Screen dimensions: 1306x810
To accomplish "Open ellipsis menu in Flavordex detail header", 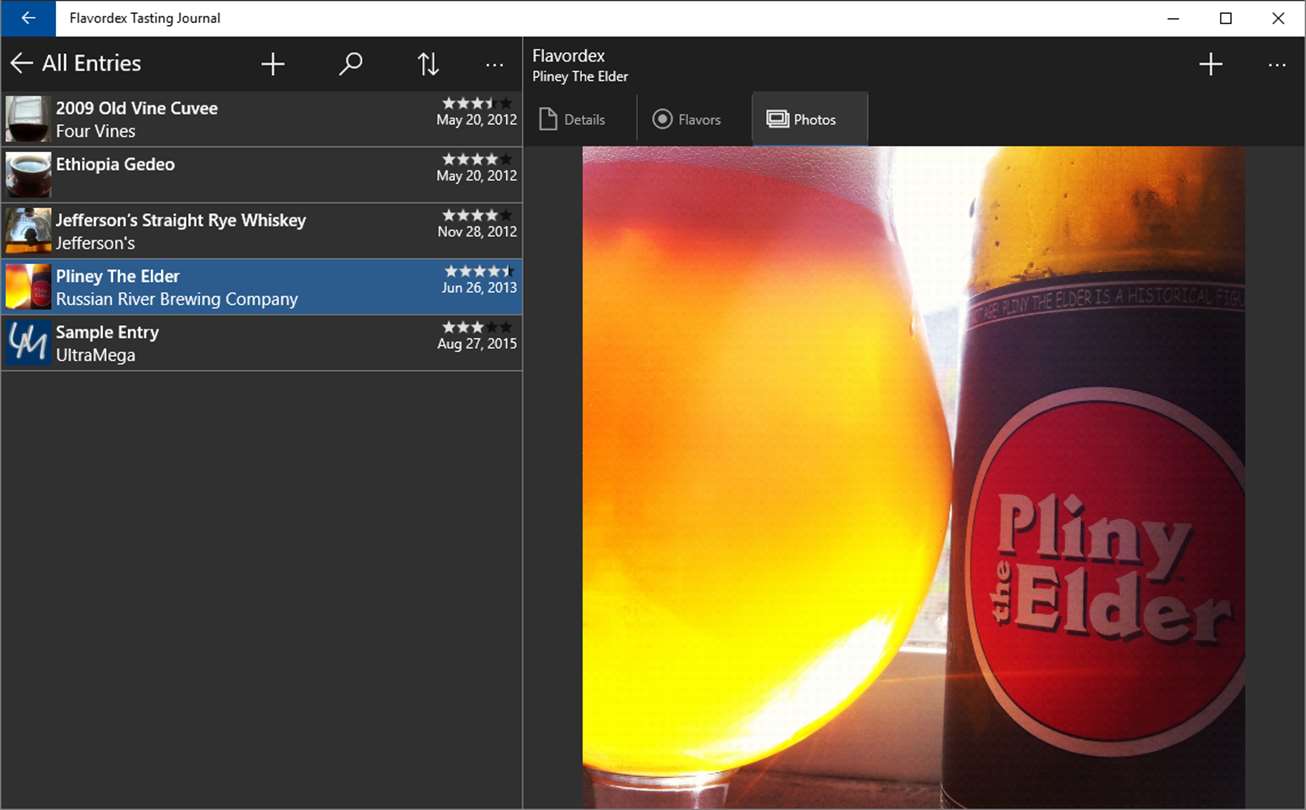I will coord(1276,64).
